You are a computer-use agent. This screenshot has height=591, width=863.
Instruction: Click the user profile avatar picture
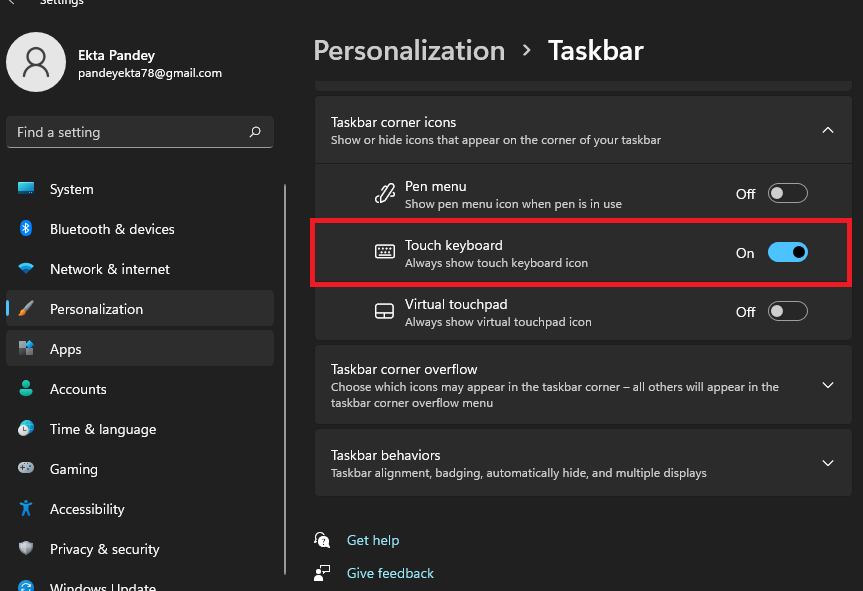point(36,62)
